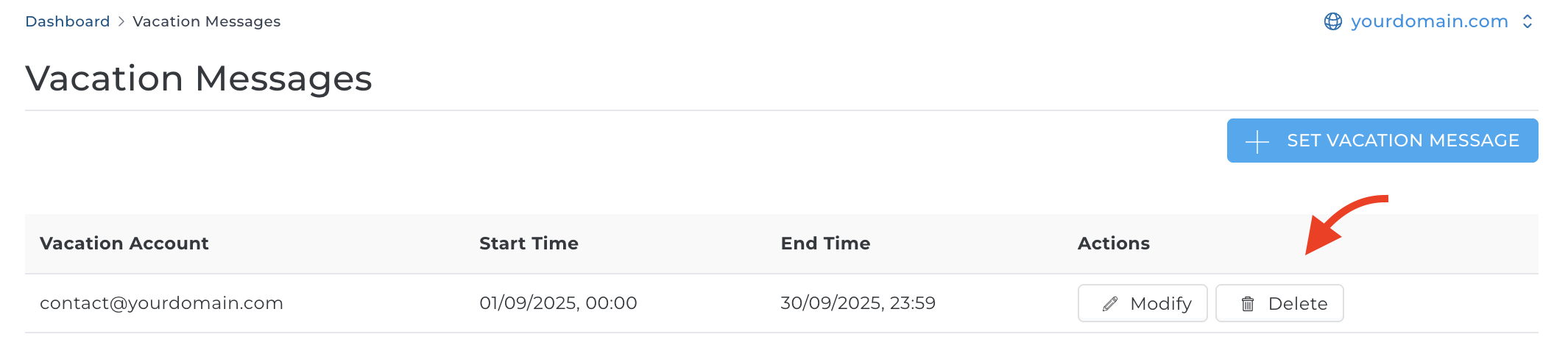This screenshot has width=1568, height=362.
Task: Select the contact@yourdomain.com account cell
Action: pos(161,303)
